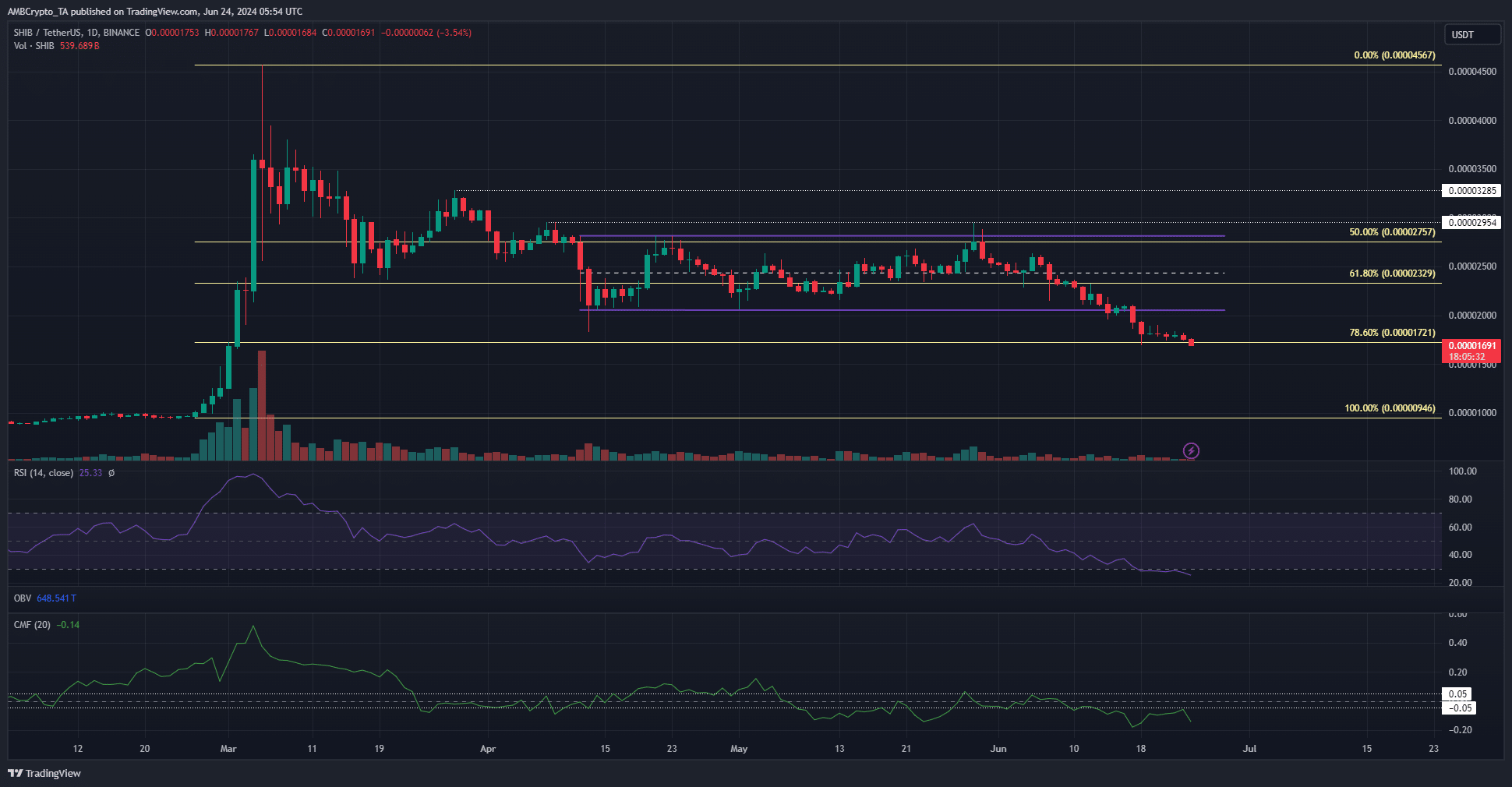Click the May label on time axis

coord(739,749)
